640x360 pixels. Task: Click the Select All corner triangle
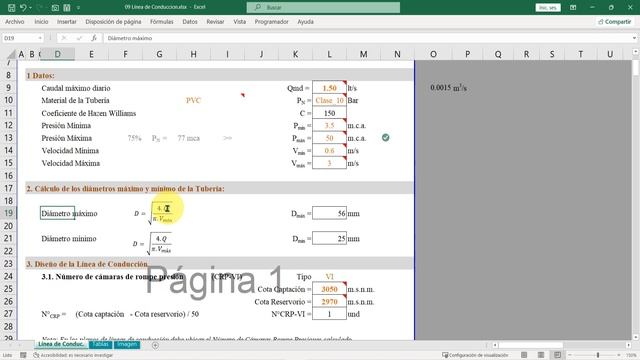coord(11,54)
